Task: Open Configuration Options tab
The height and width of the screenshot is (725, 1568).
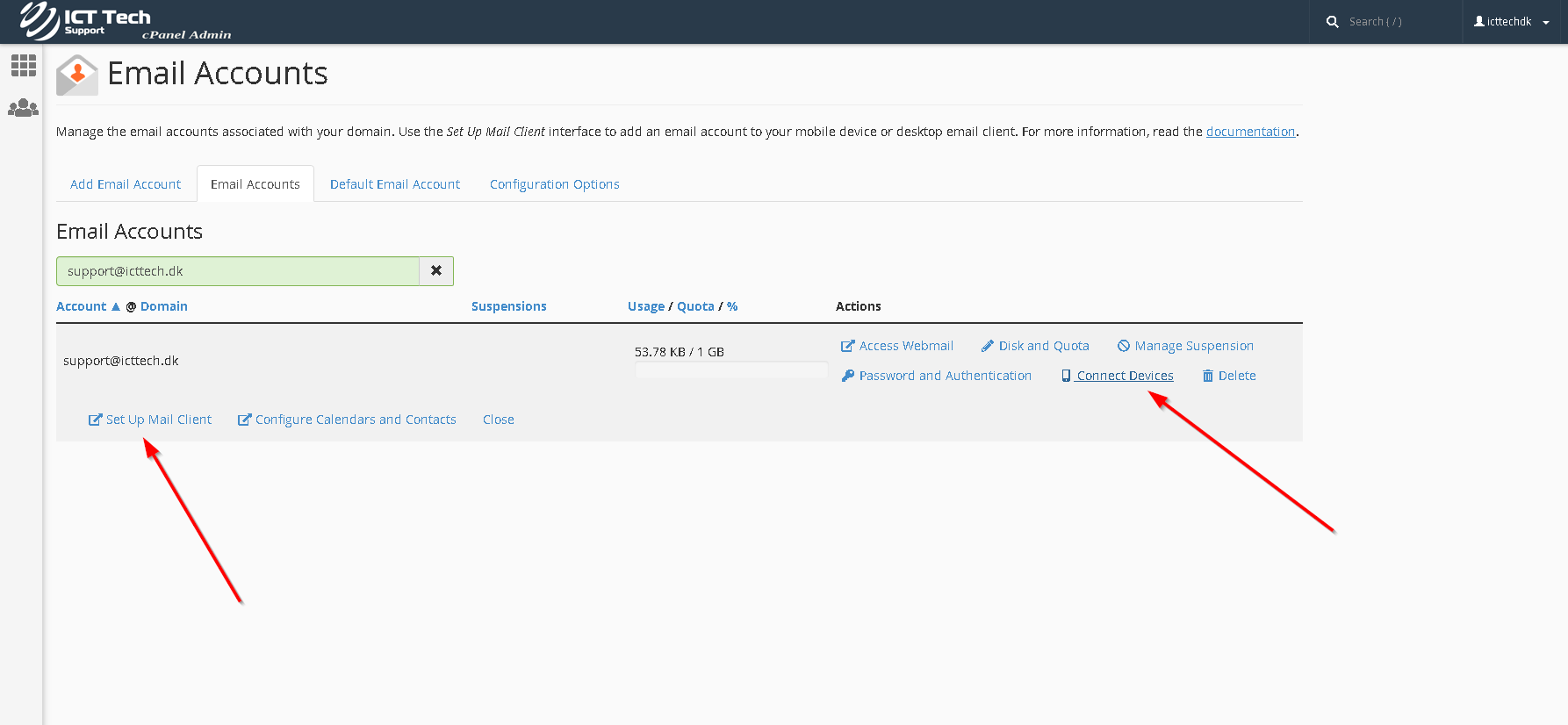Action: pyautogui.click(x=555, y=184)
